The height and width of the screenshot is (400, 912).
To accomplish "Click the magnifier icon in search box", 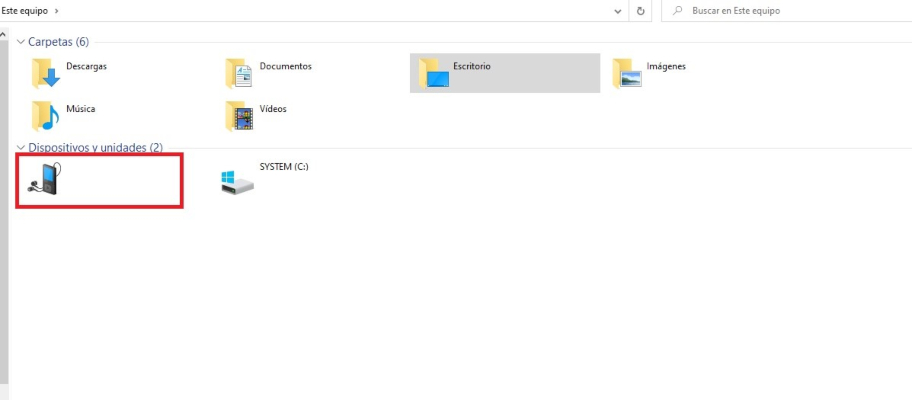I will click(677, 11).
